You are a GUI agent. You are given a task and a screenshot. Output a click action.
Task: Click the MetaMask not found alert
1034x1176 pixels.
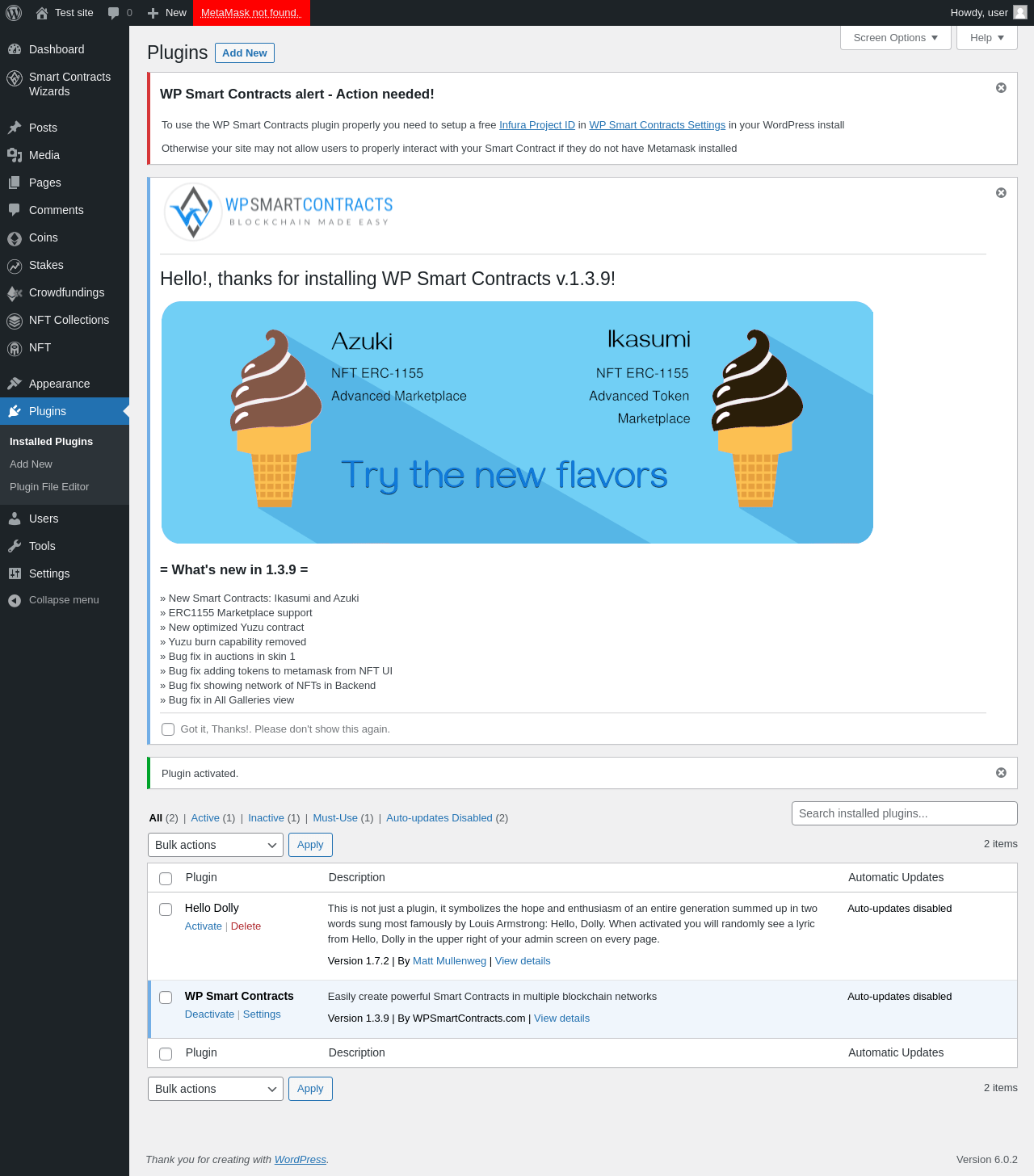(251, 13)
